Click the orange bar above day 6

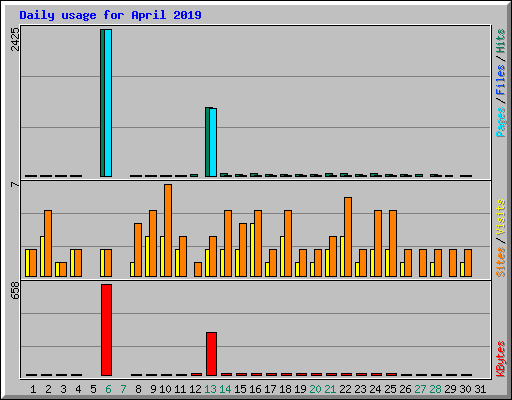coord(108,263)
